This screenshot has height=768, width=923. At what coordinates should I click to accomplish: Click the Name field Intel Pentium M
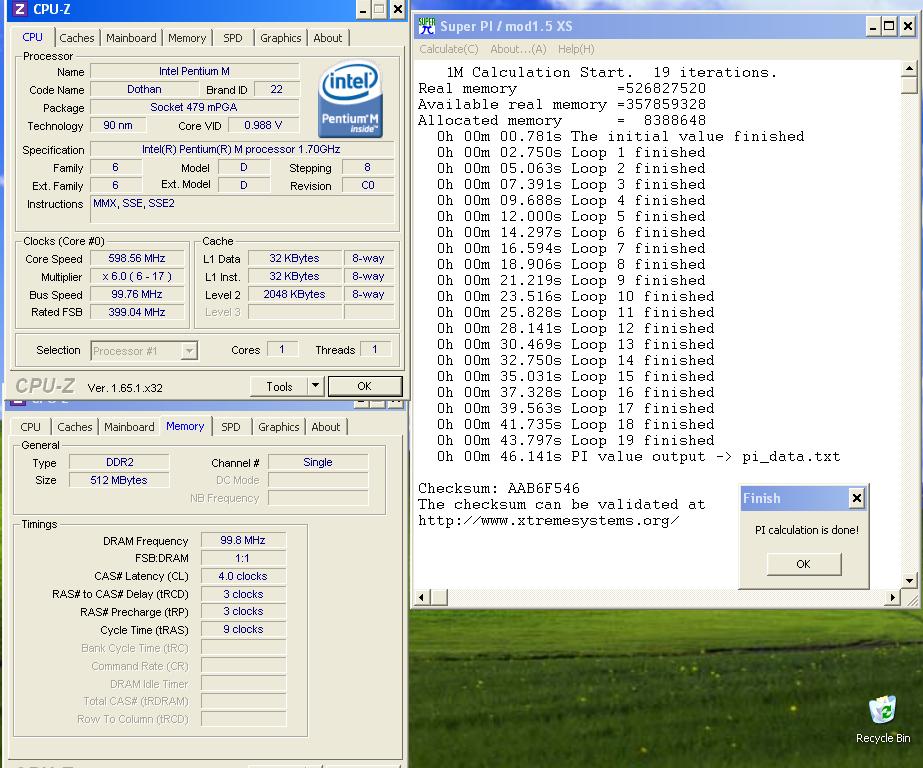click(194, 71)
